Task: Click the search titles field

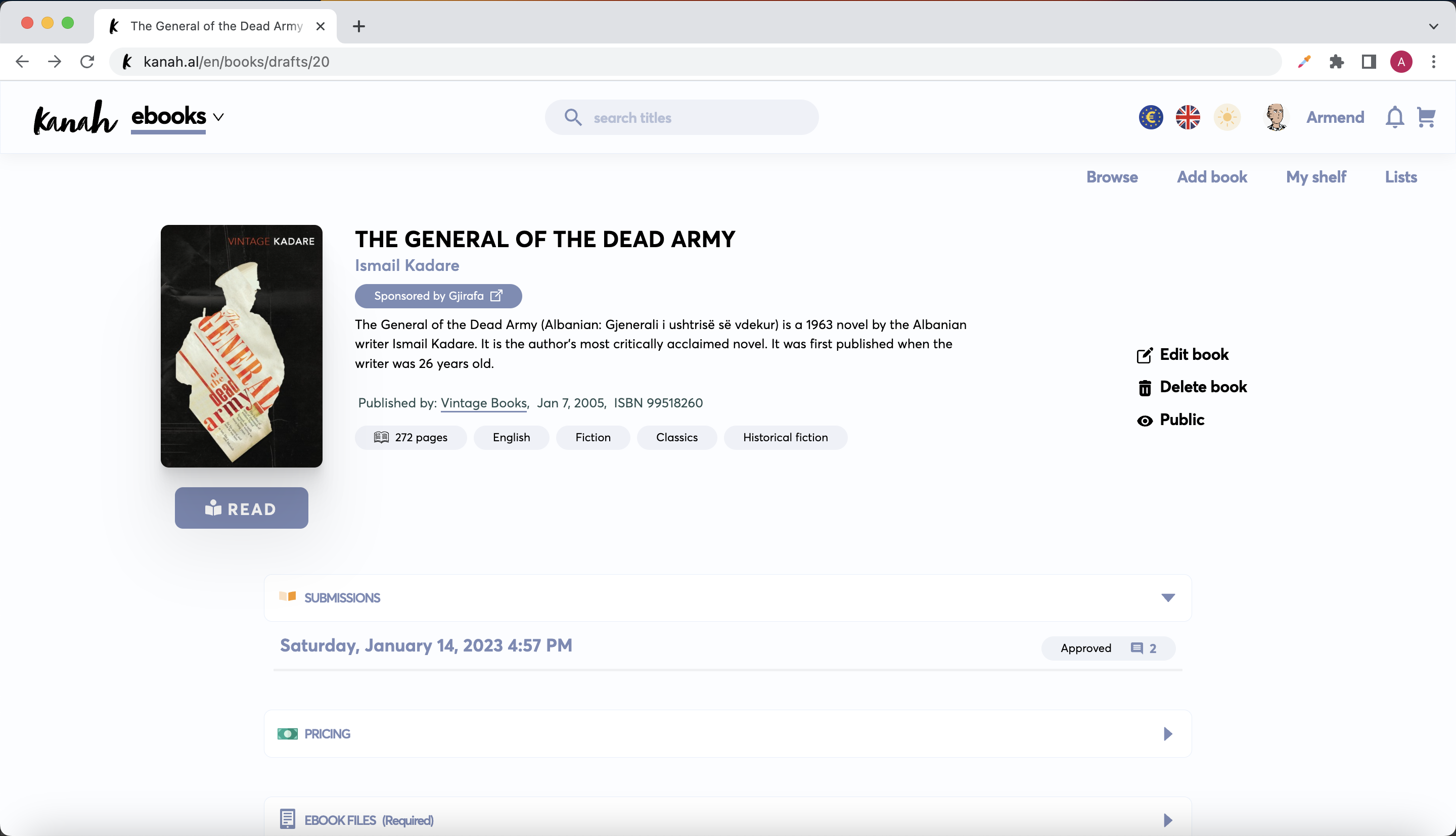Action: (681, 117)
